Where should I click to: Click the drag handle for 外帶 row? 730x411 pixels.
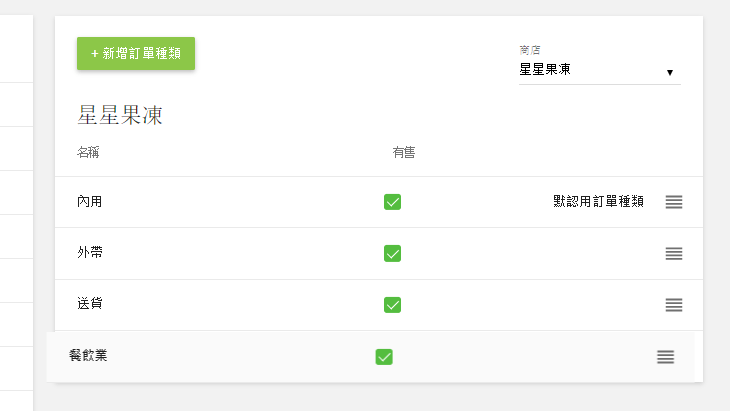pyautogui.click(x=674, y=253)
